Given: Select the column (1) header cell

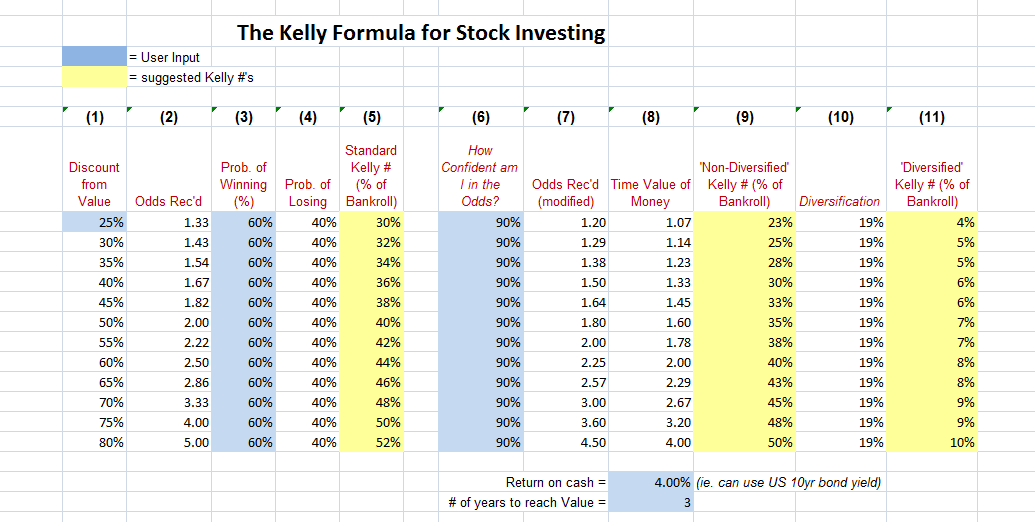Looking at the screenshot, I should (94, 117).
